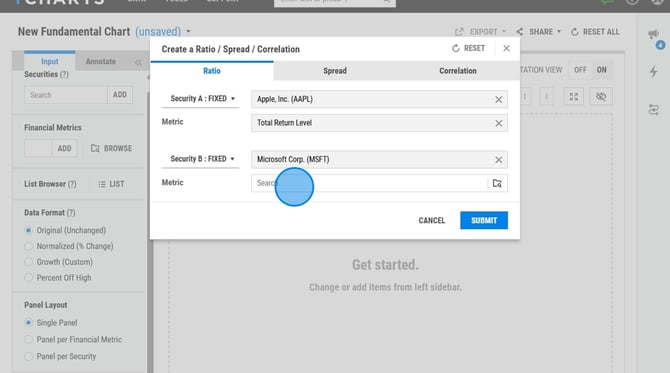Click the Securities (?) help label

[46, 74]
